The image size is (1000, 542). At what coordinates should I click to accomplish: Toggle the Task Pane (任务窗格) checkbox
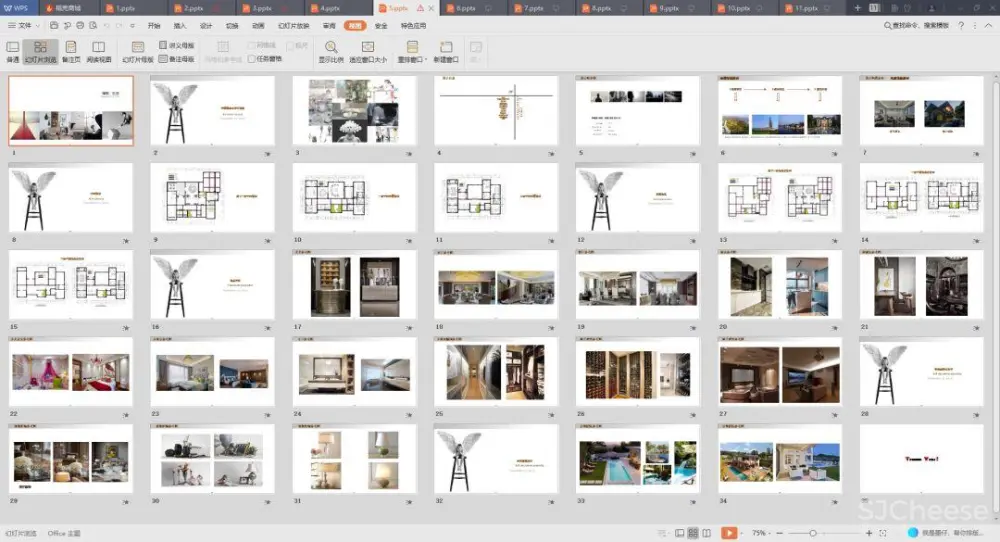click(x=252, y=59)
